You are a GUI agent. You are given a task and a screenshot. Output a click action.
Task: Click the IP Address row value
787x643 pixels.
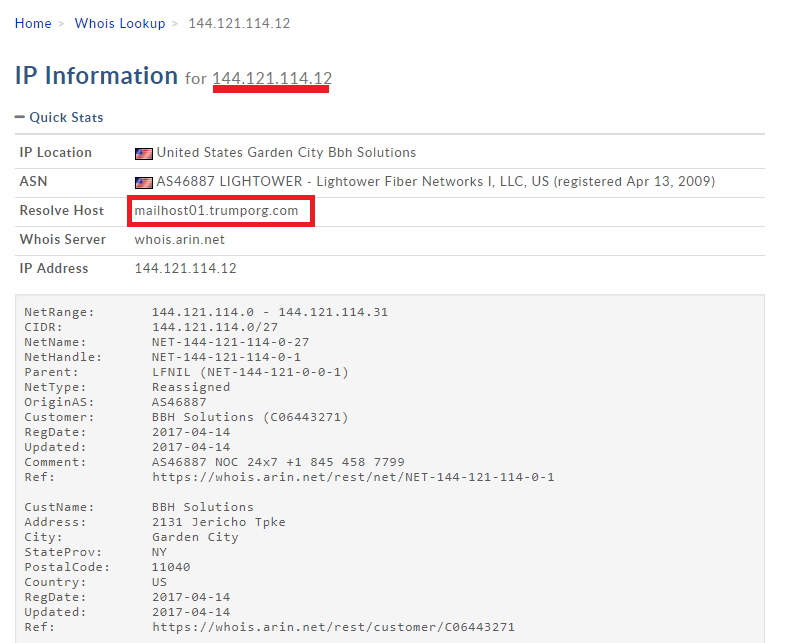[185, 268]
